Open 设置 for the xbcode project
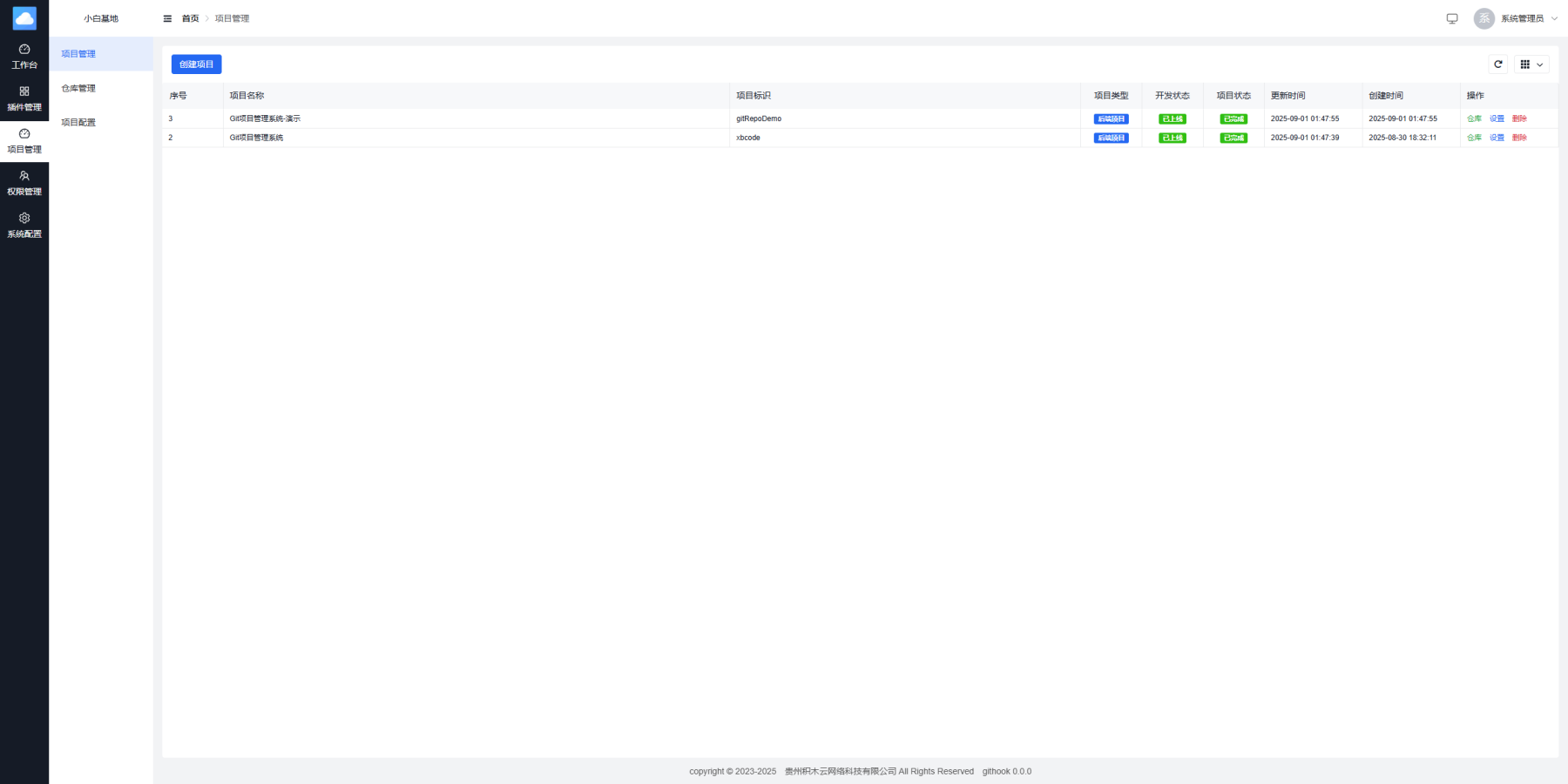 pos(1497,138)
